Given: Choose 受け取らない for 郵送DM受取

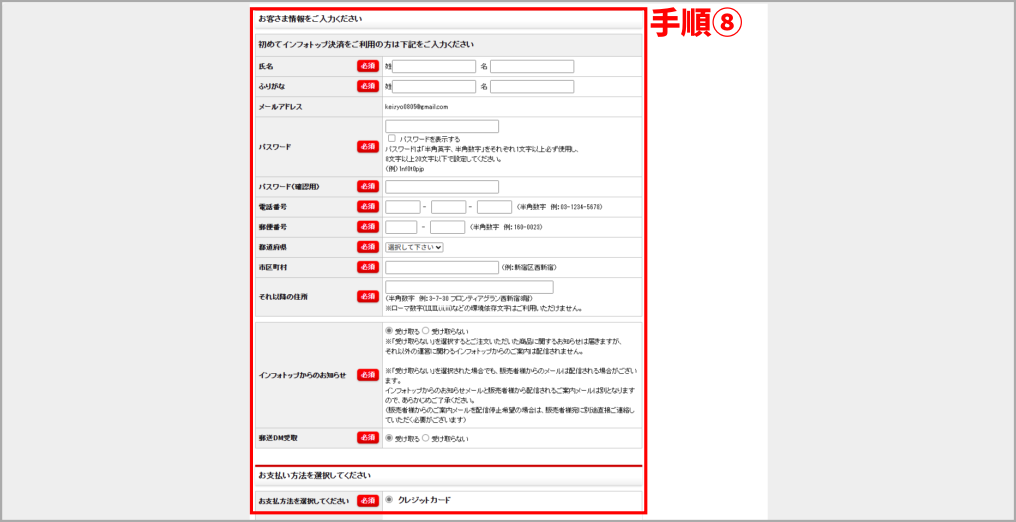Looking at the screenshot, I should pos(426,438).
